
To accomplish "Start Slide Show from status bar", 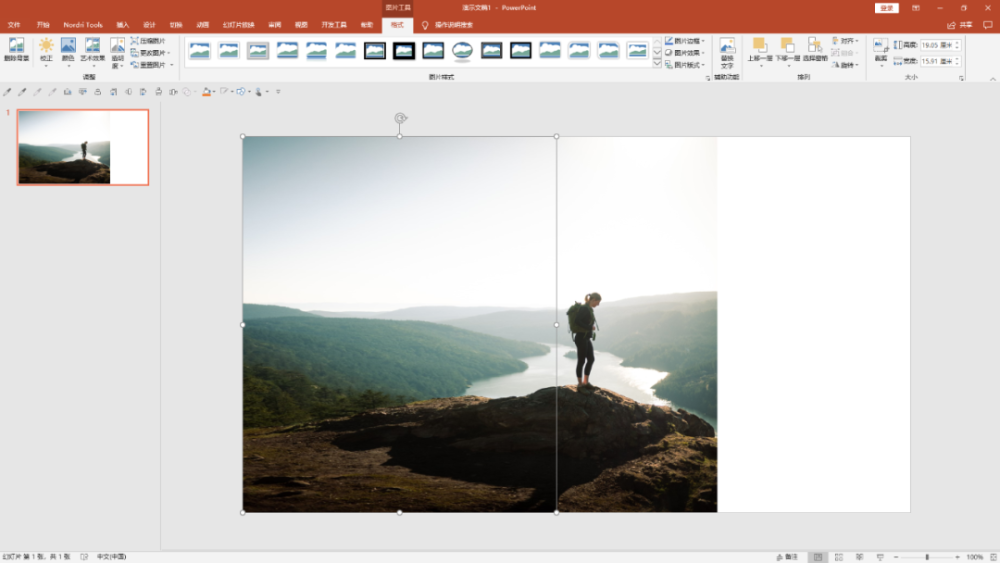I will (x=880, y=557).
